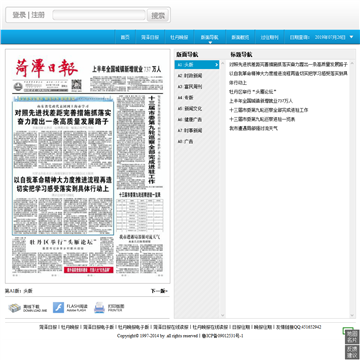This screenshot has height=360, width=360.
Task: Click the footer link starting with 晚报
Action: (x=263, y=327)
